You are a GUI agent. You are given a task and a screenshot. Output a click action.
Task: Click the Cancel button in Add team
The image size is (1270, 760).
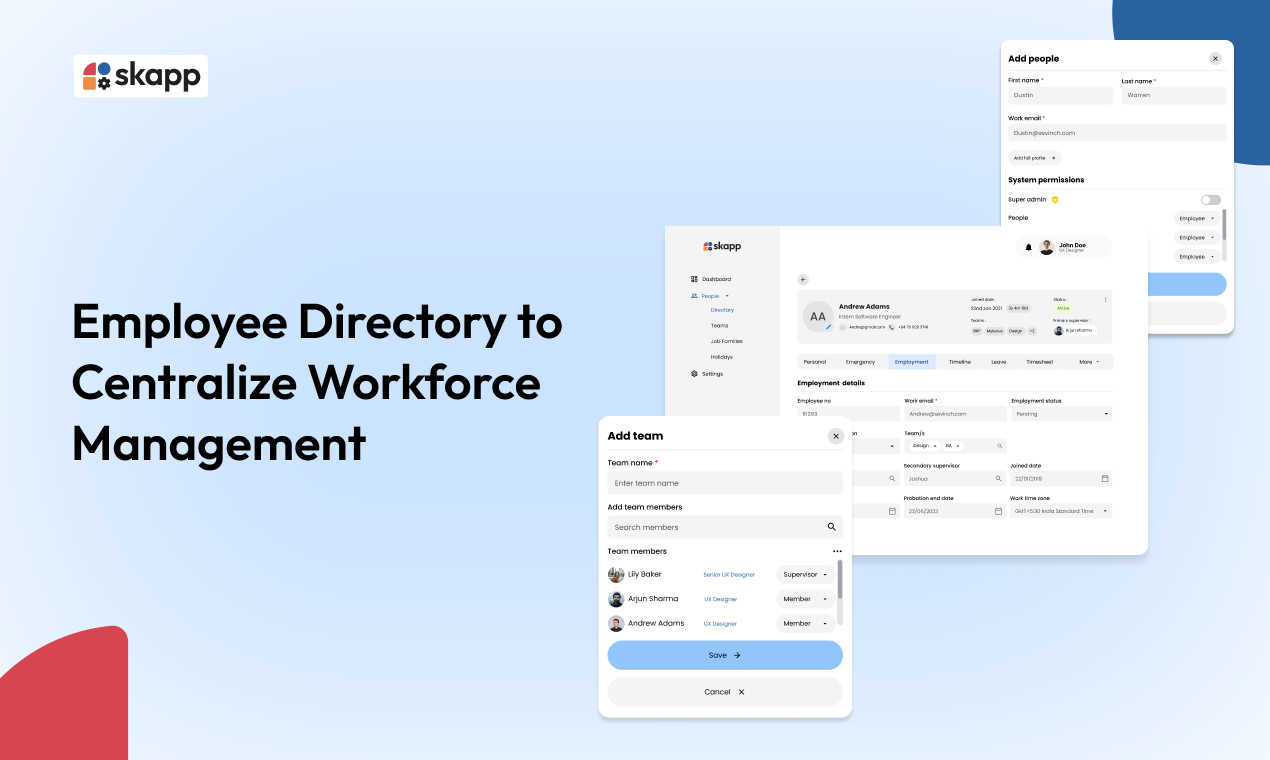725,692
